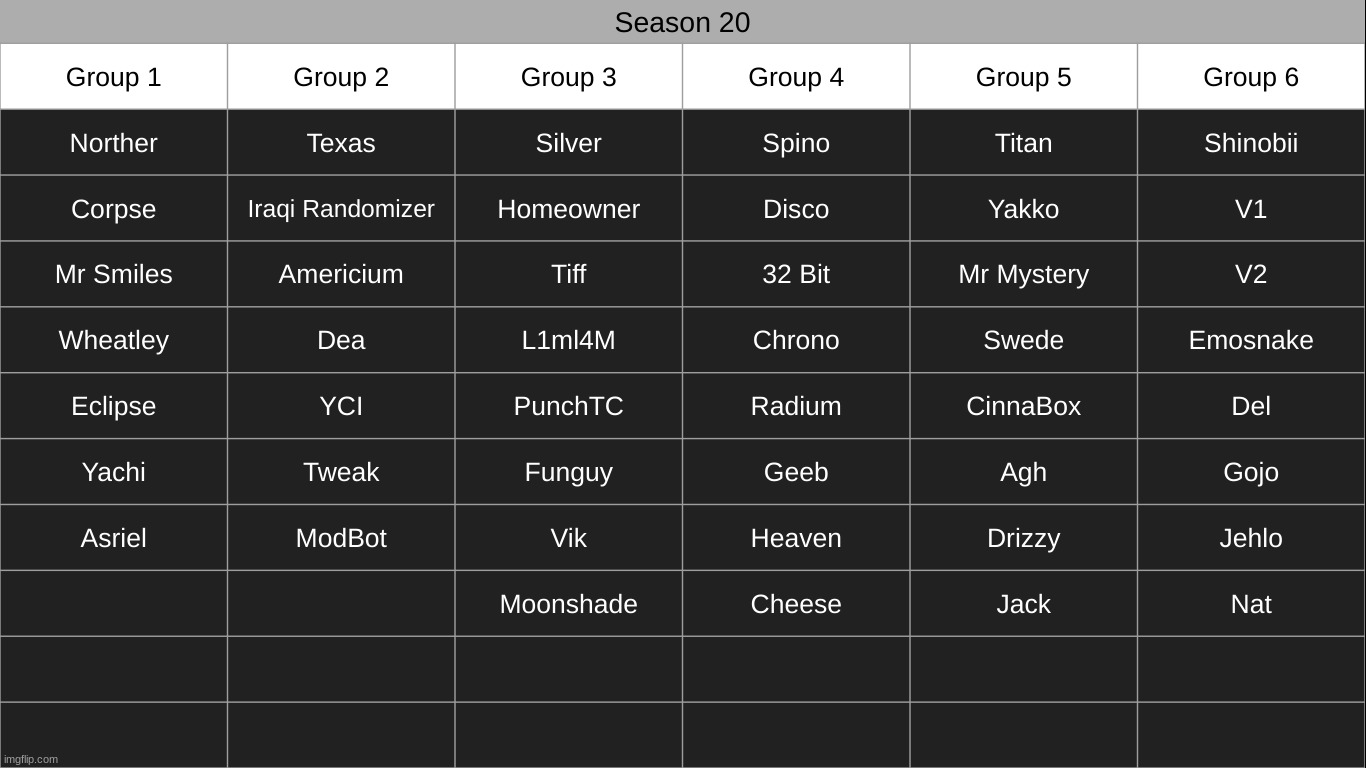Select the Emosnake cell
Image resolution: width=1366 pixels, height=768 pixels.
pyautogui.click(x=1250, y=340)
